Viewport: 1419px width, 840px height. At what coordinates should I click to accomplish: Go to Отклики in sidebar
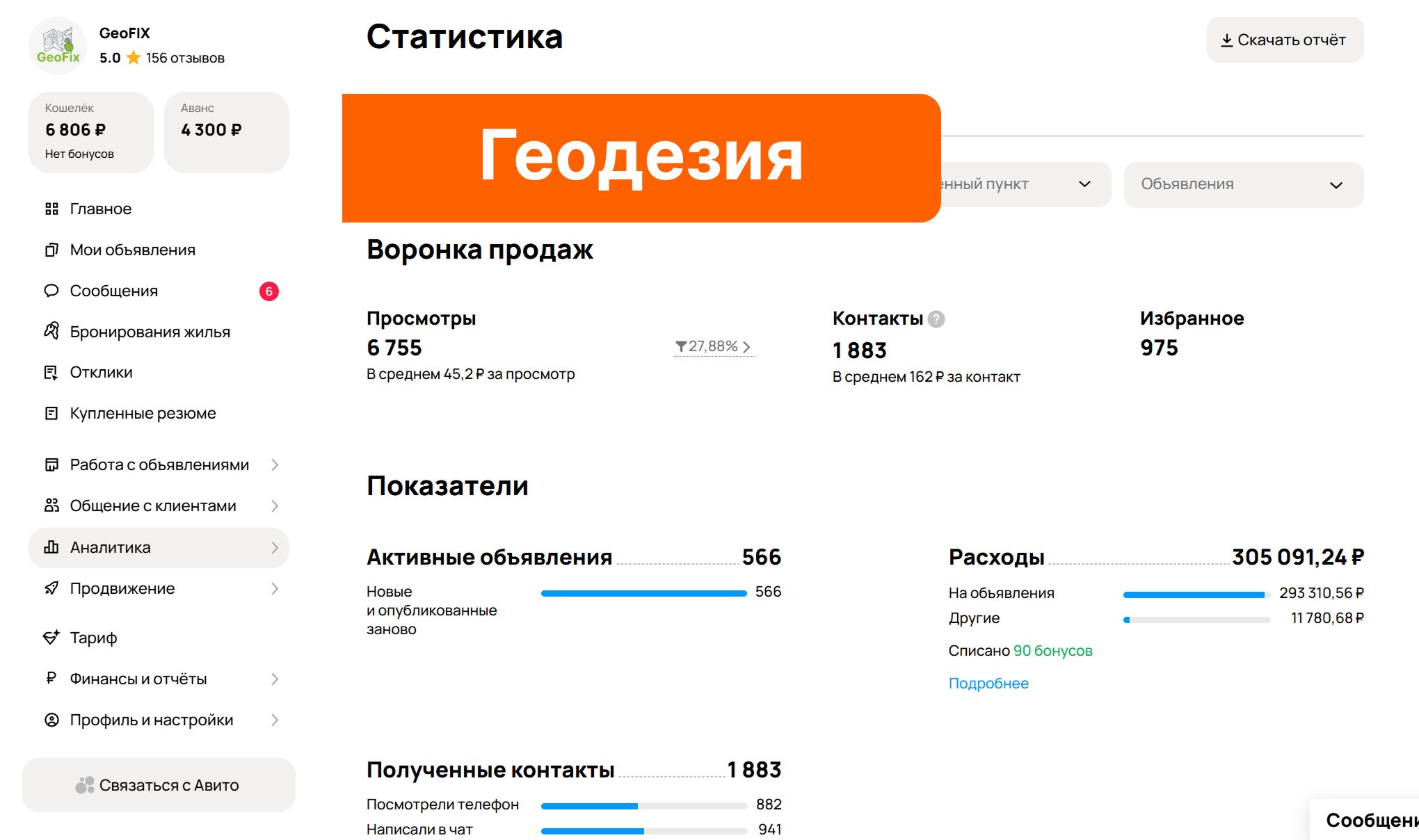(101, 372)
